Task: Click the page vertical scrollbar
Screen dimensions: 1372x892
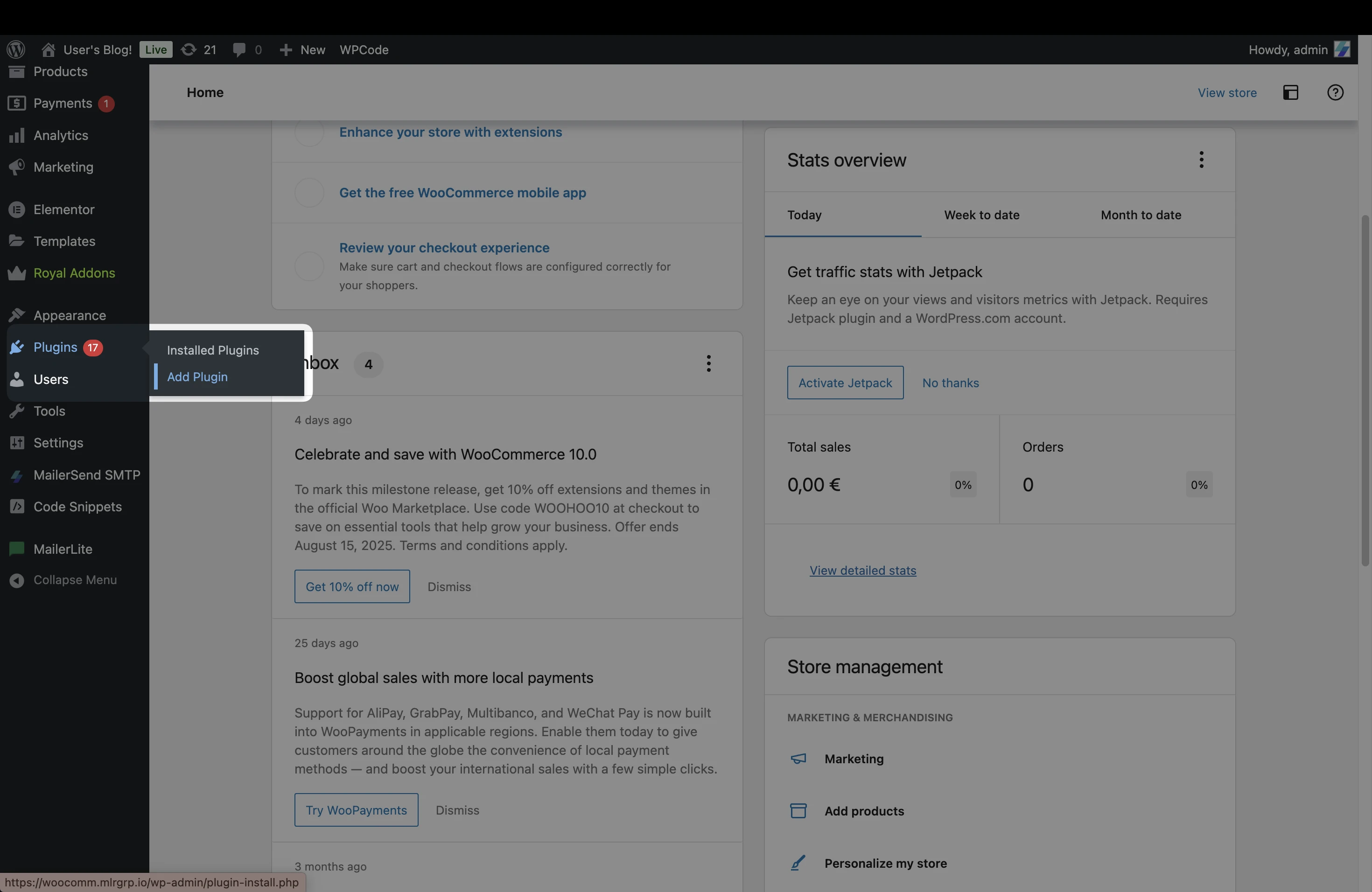Action: 1365,390
